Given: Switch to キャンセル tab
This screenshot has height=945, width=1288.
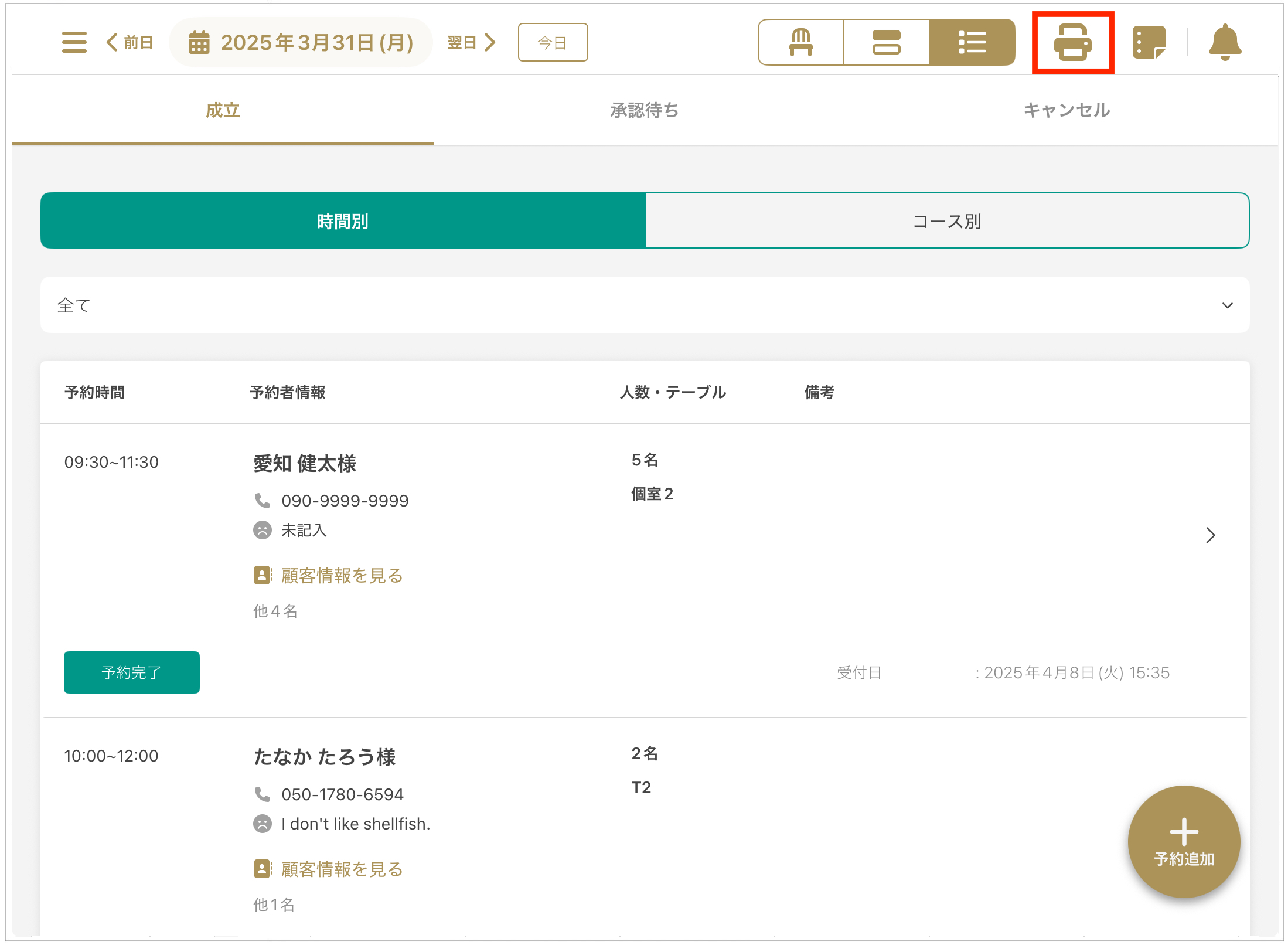Looking at the screenshot, I should pyautogui.click(x=1066, y=110).
